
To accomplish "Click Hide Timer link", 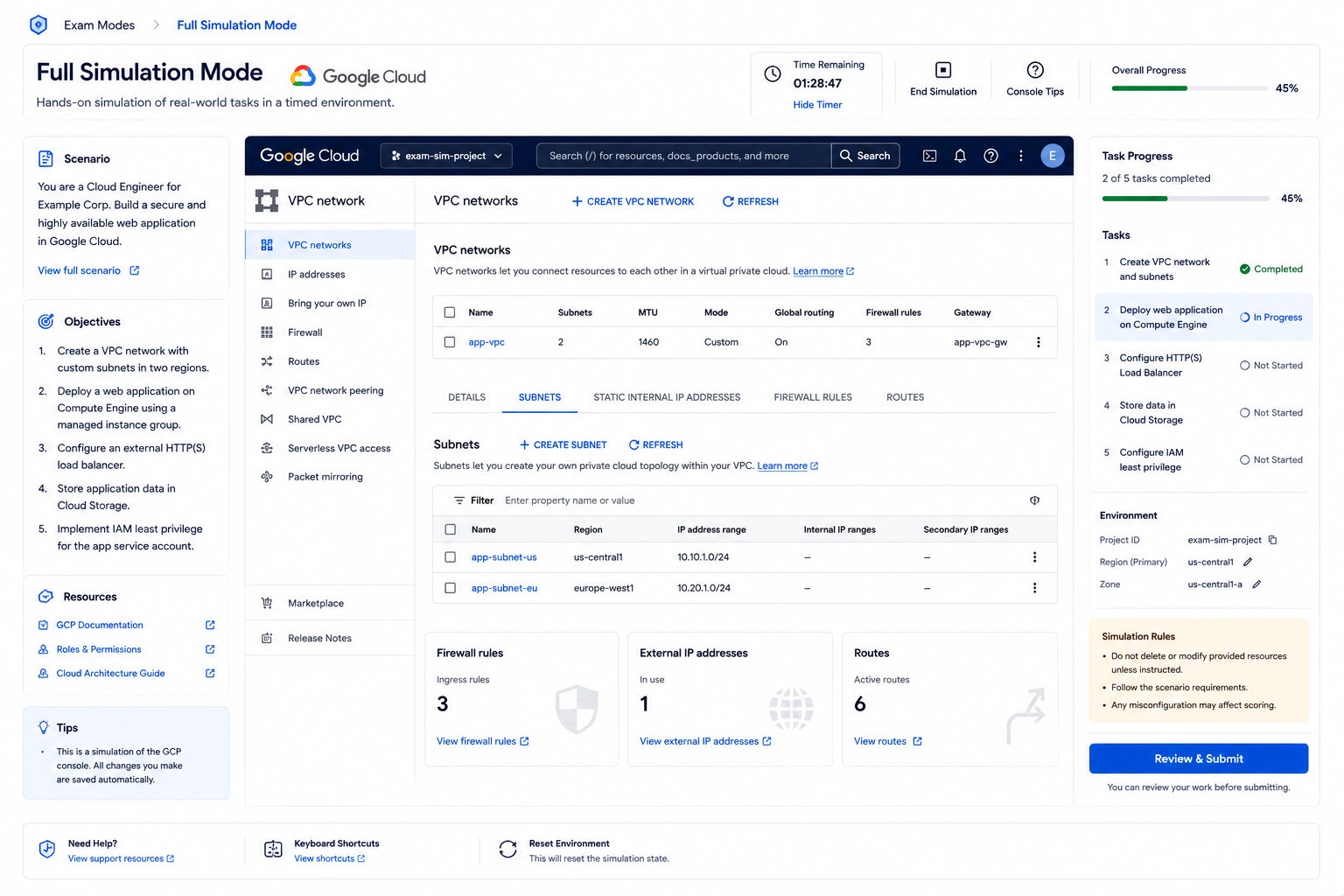I will pos(817,105).
